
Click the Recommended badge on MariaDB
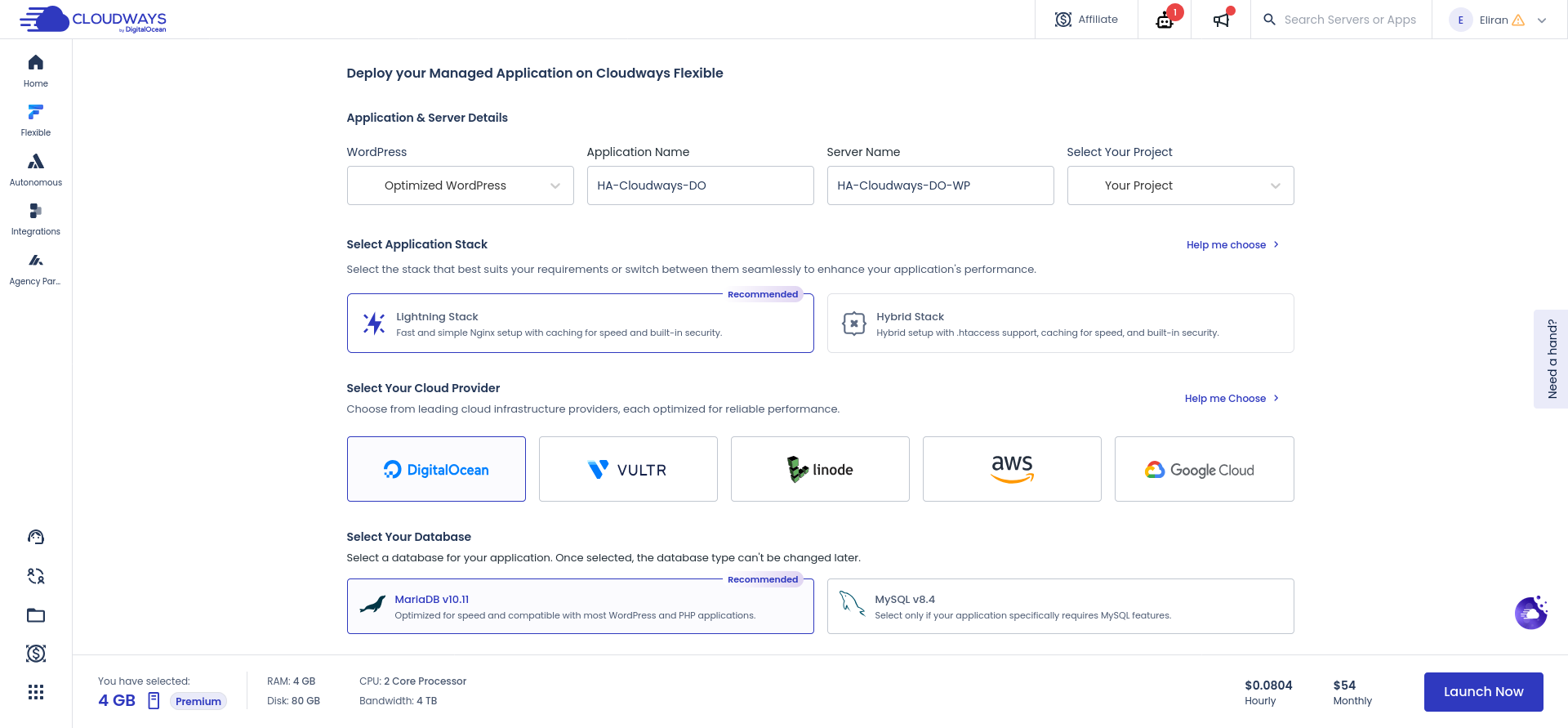point(763,579)
